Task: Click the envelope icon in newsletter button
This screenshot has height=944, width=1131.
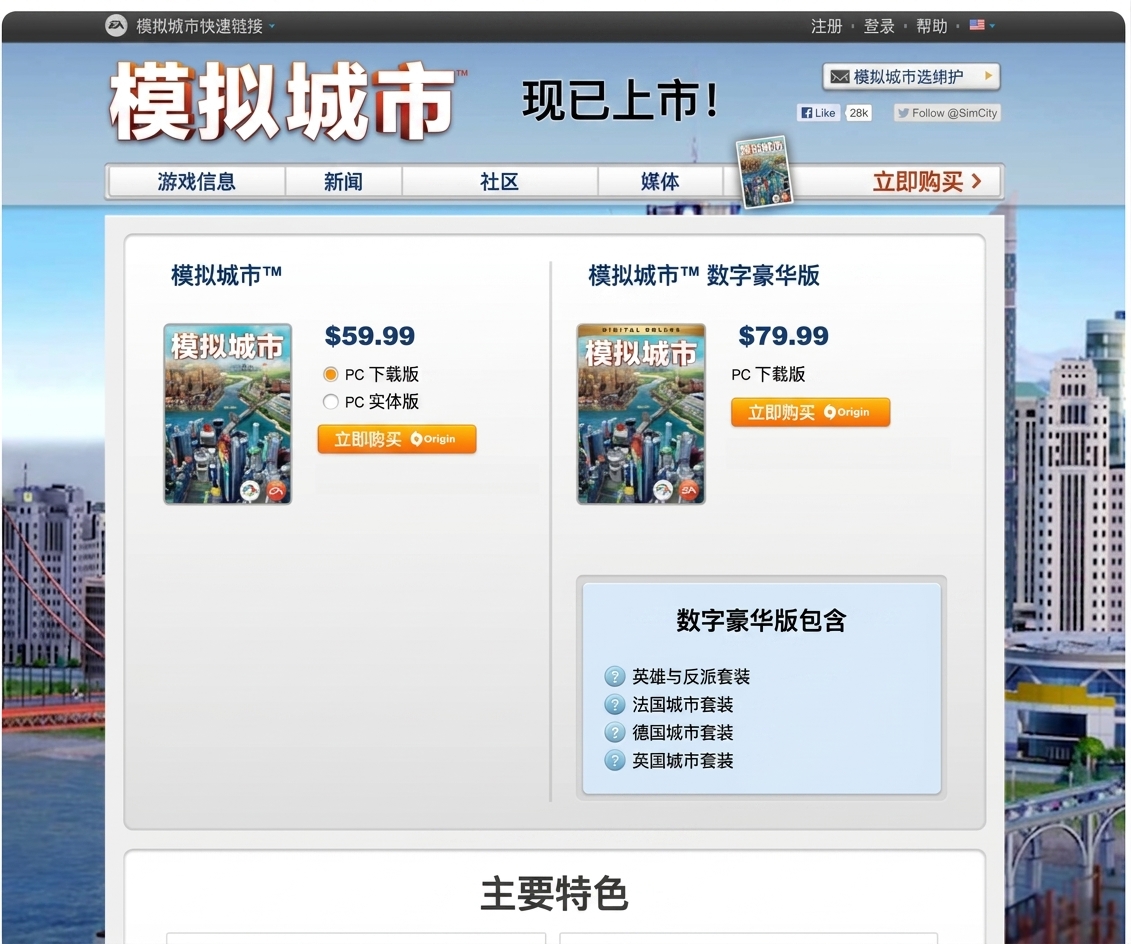Action: coord(840,76)
